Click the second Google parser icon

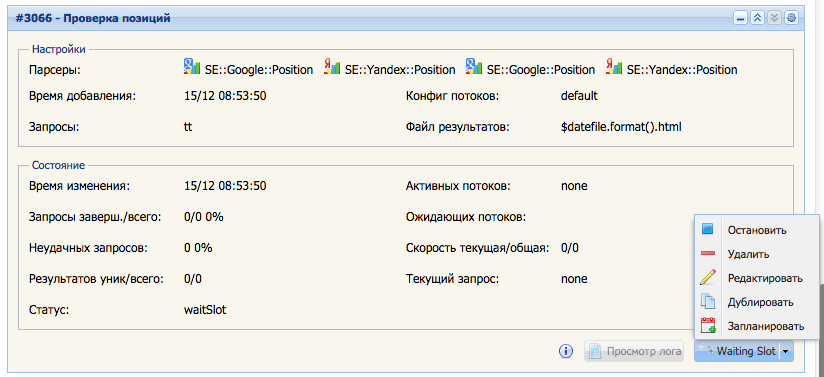(474, 67)
